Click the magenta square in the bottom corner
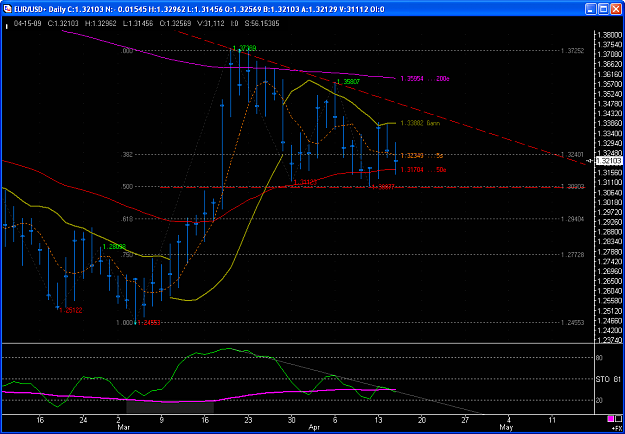 click(x=610, y=418)
